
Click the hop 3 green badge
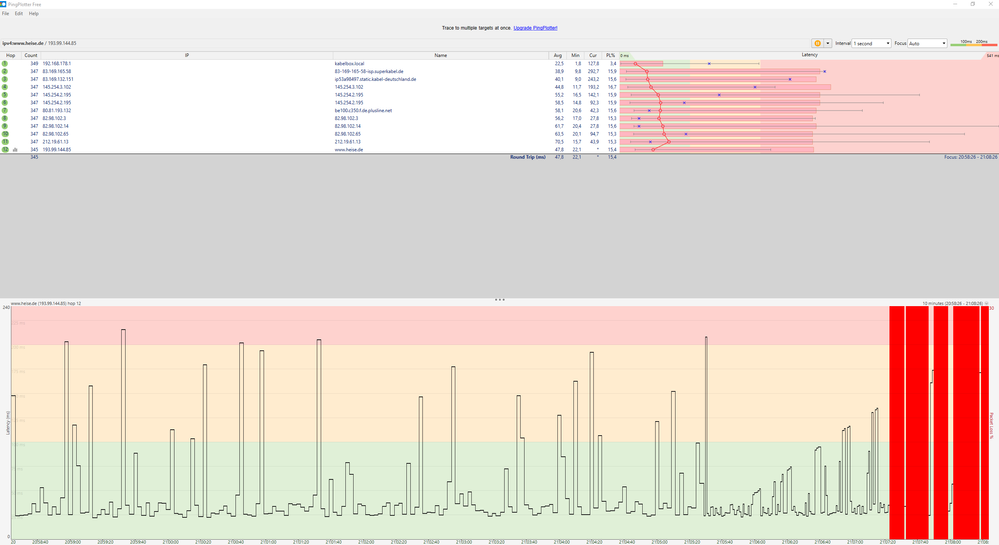coord(5,79)
